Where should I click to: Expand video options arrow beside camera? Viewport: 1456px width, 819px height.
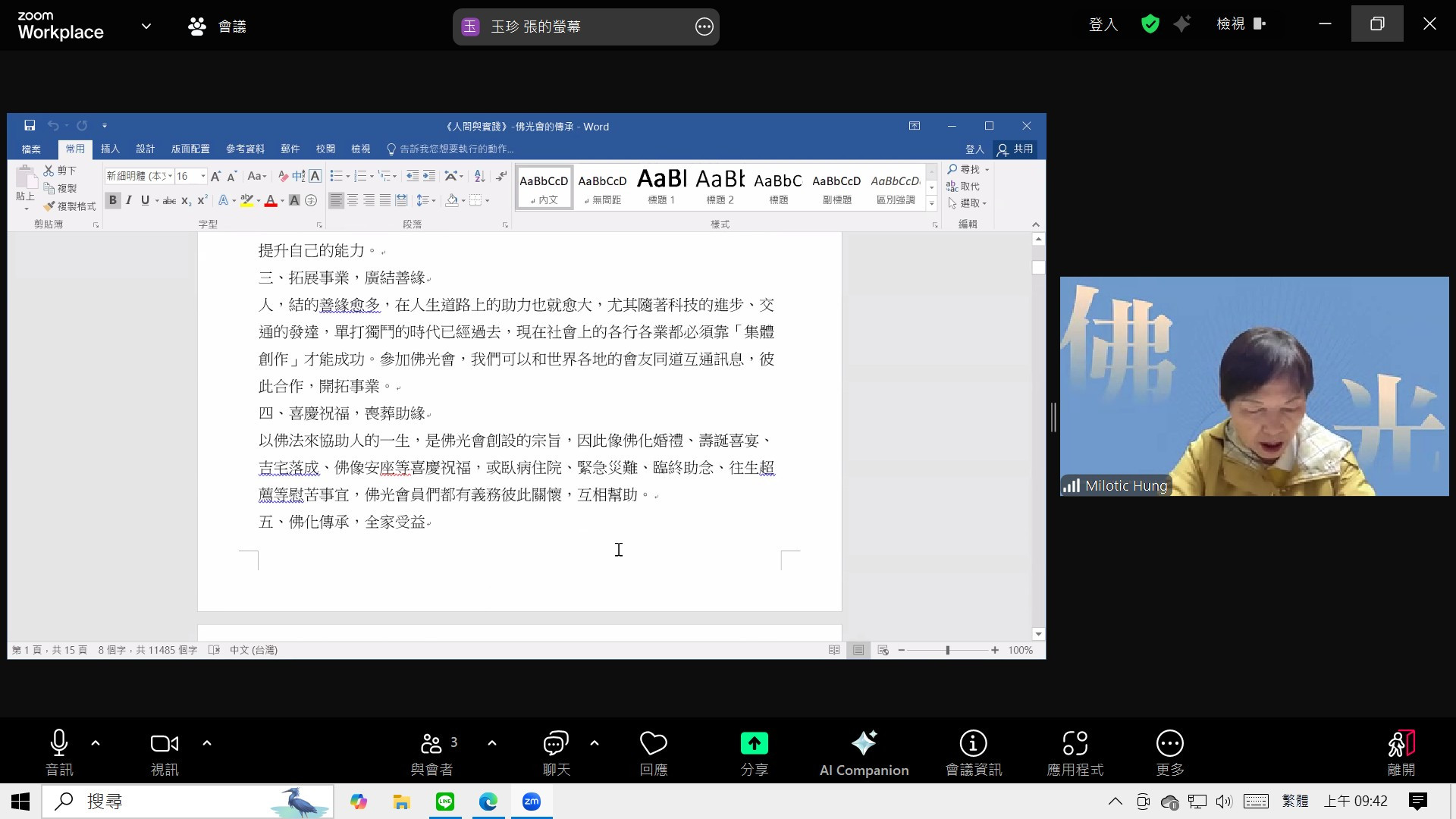click(207, 743)
